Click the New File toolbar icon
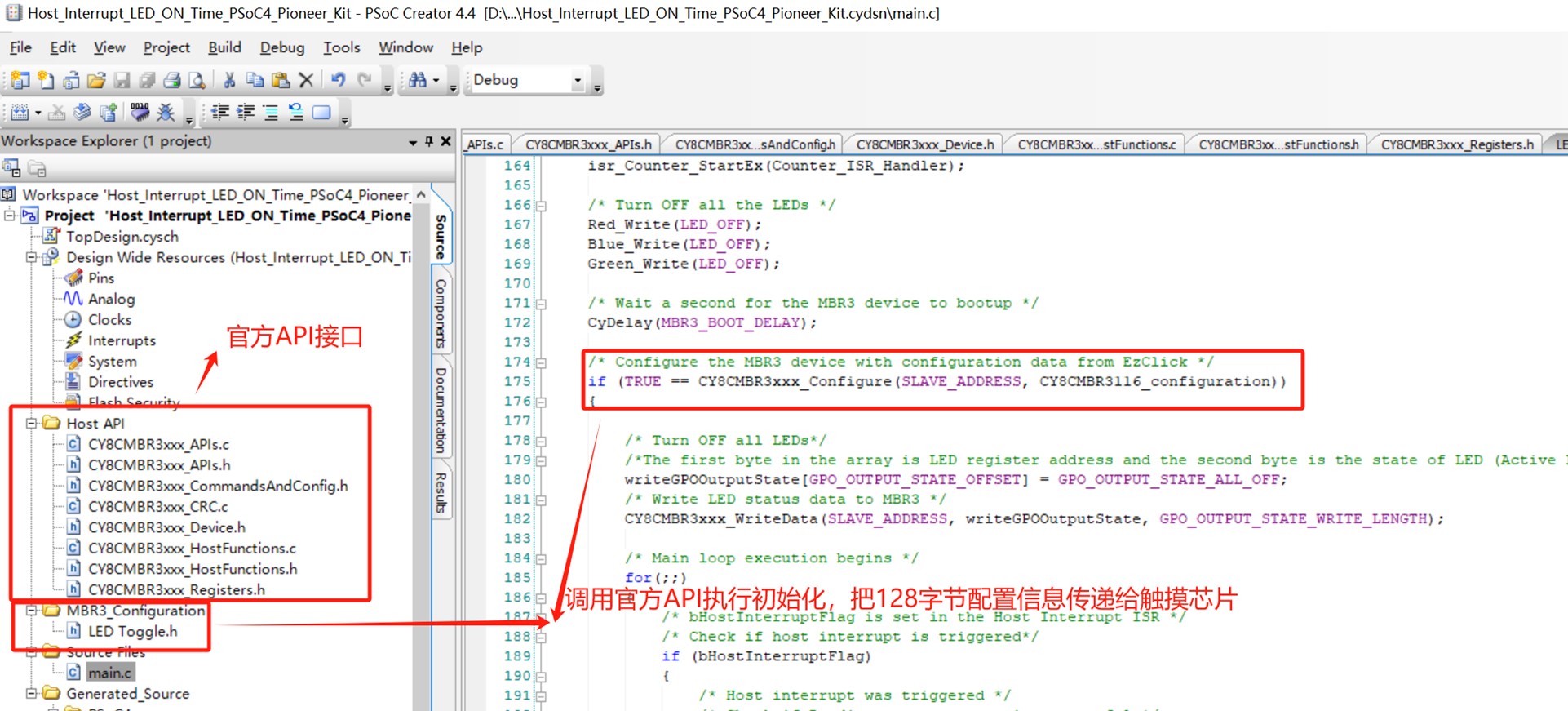The image size is (1568, 711). tap(46, 80)
